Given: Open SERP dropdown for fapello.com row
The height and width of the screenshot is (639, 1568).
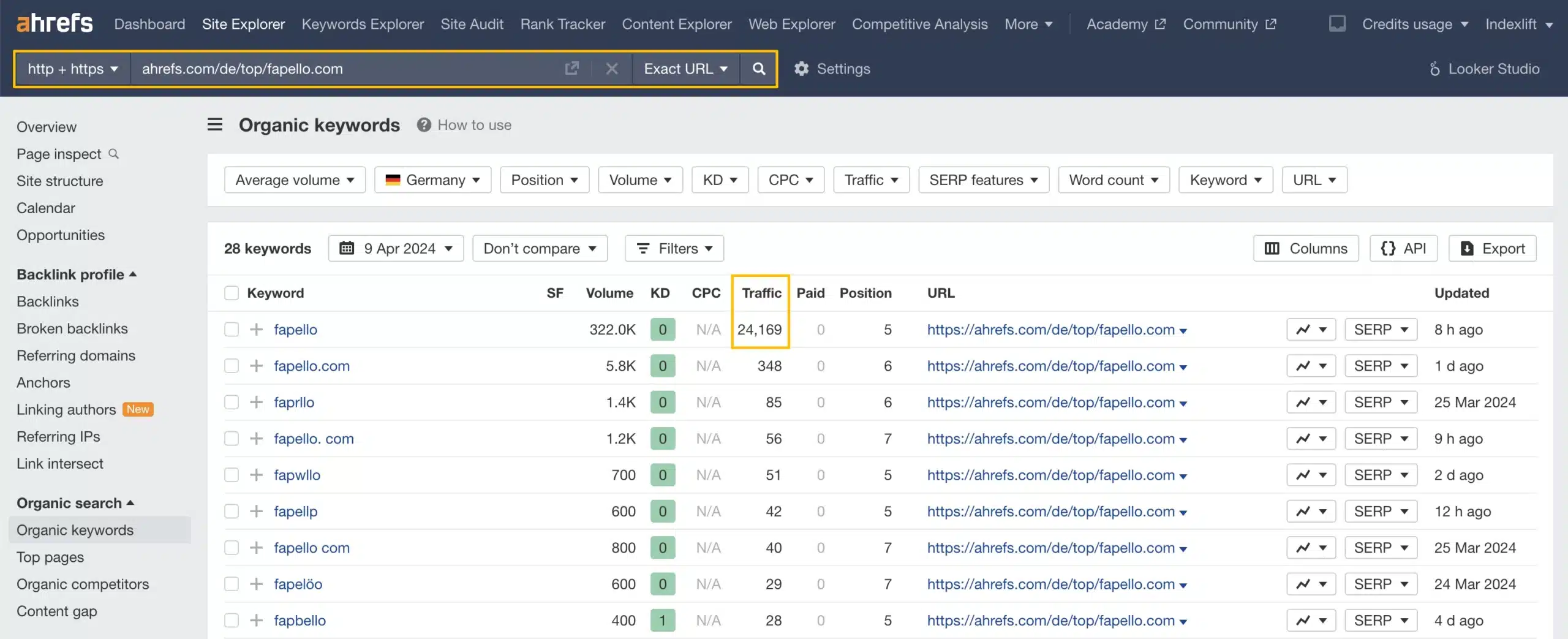Looking at the screenshot, I should (1381, 366).
